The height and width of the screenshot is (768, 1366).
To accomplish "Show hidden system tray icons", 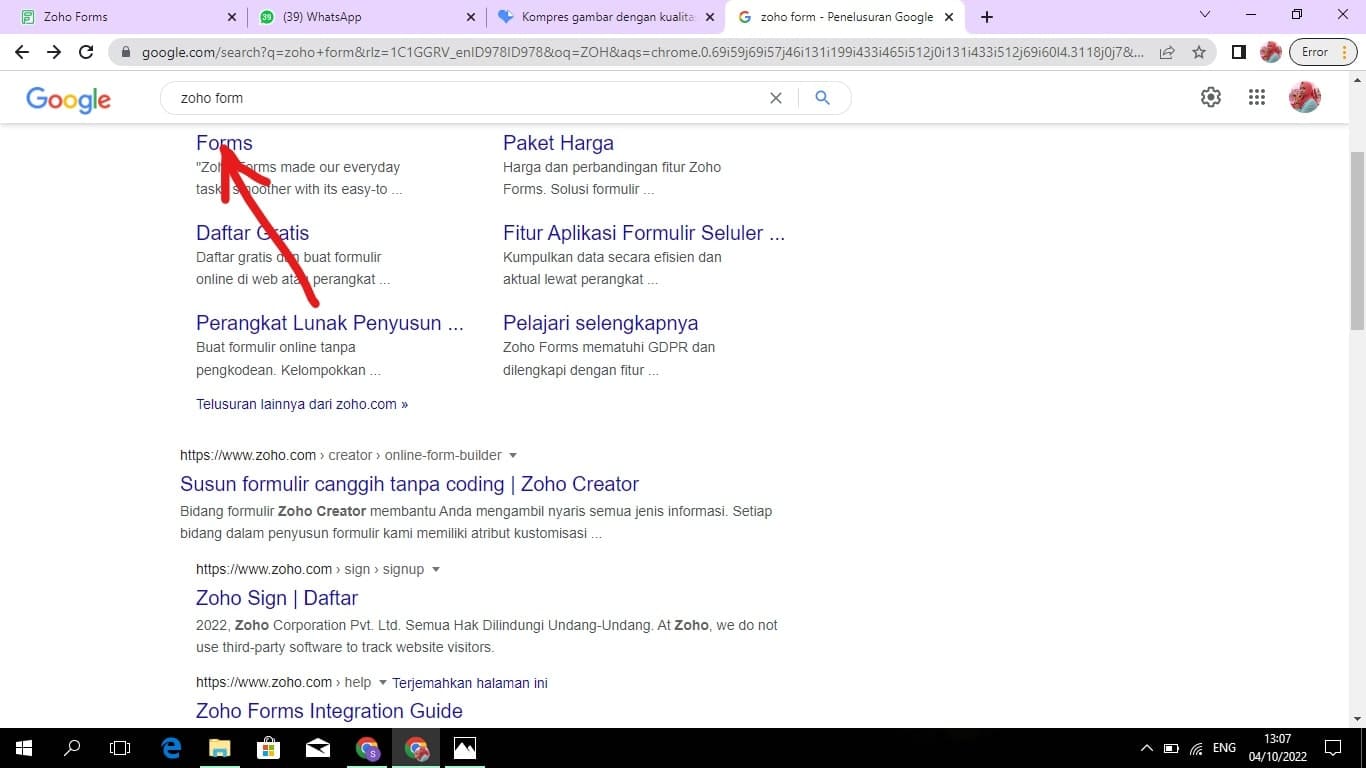I will point(1147,748).
